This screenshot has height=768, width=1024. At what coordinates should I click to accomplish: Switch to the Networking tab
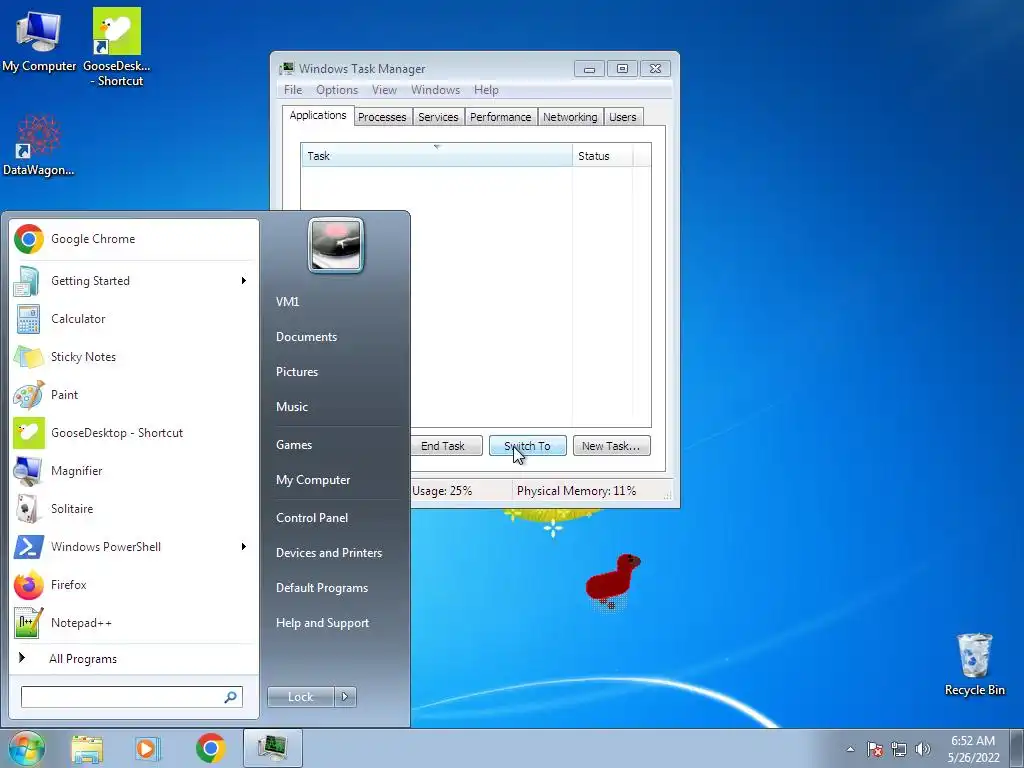point(570,117)
